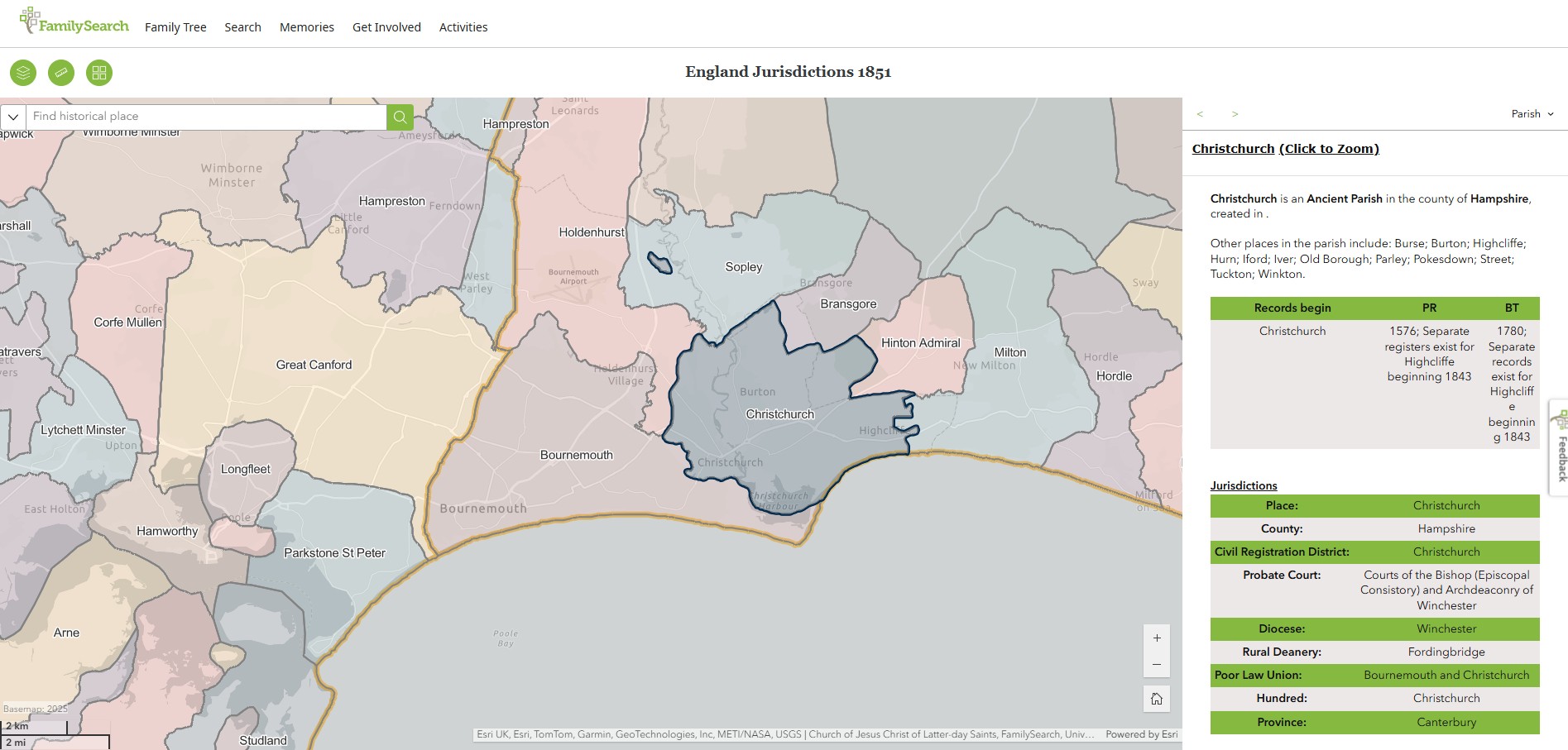The height and width of the screenshot is (750, 1568).
Task: Zoom out of the map
Action: [x=1157, y=665]
